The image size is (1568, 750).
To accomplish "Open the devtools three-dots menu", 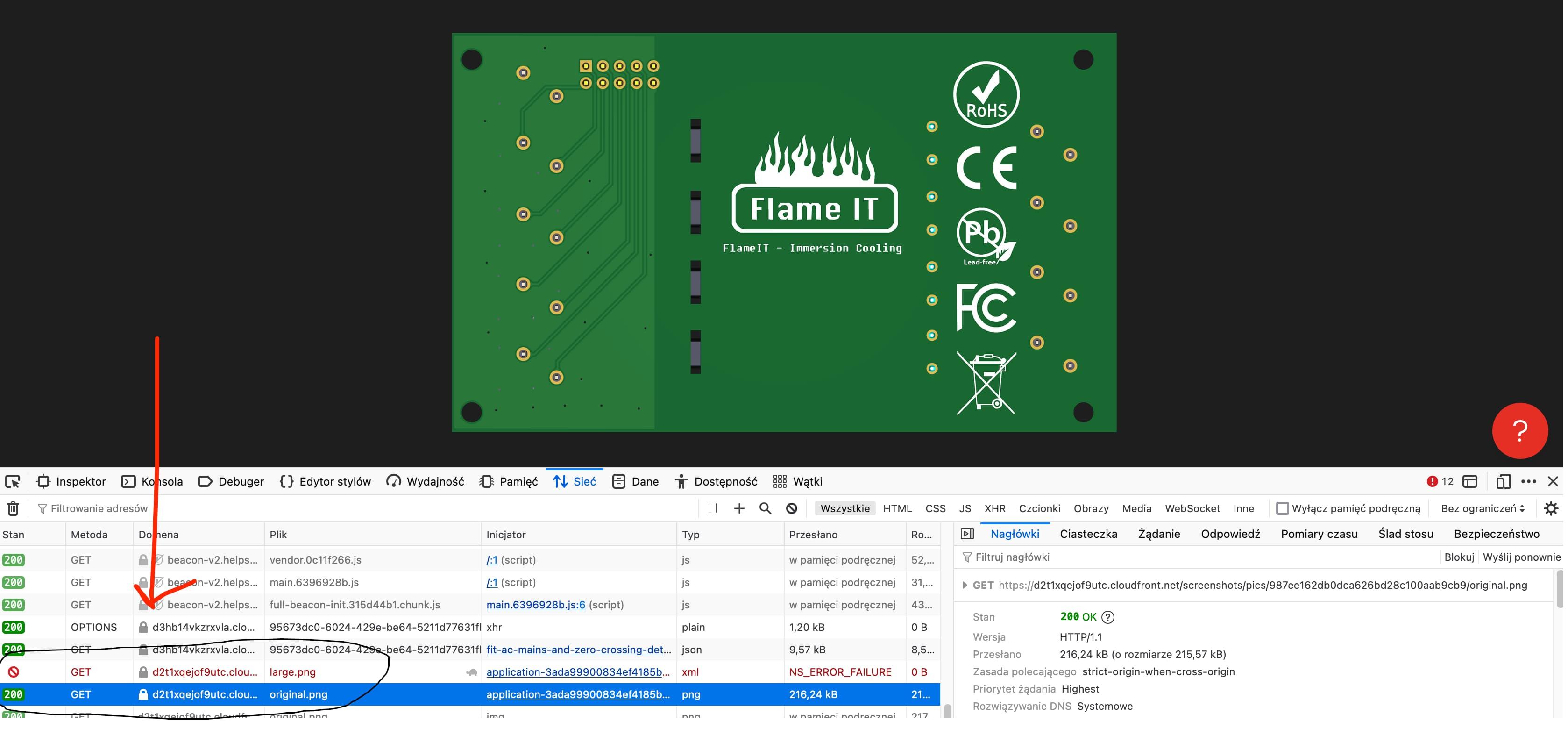I will [x=1528, y=481].
